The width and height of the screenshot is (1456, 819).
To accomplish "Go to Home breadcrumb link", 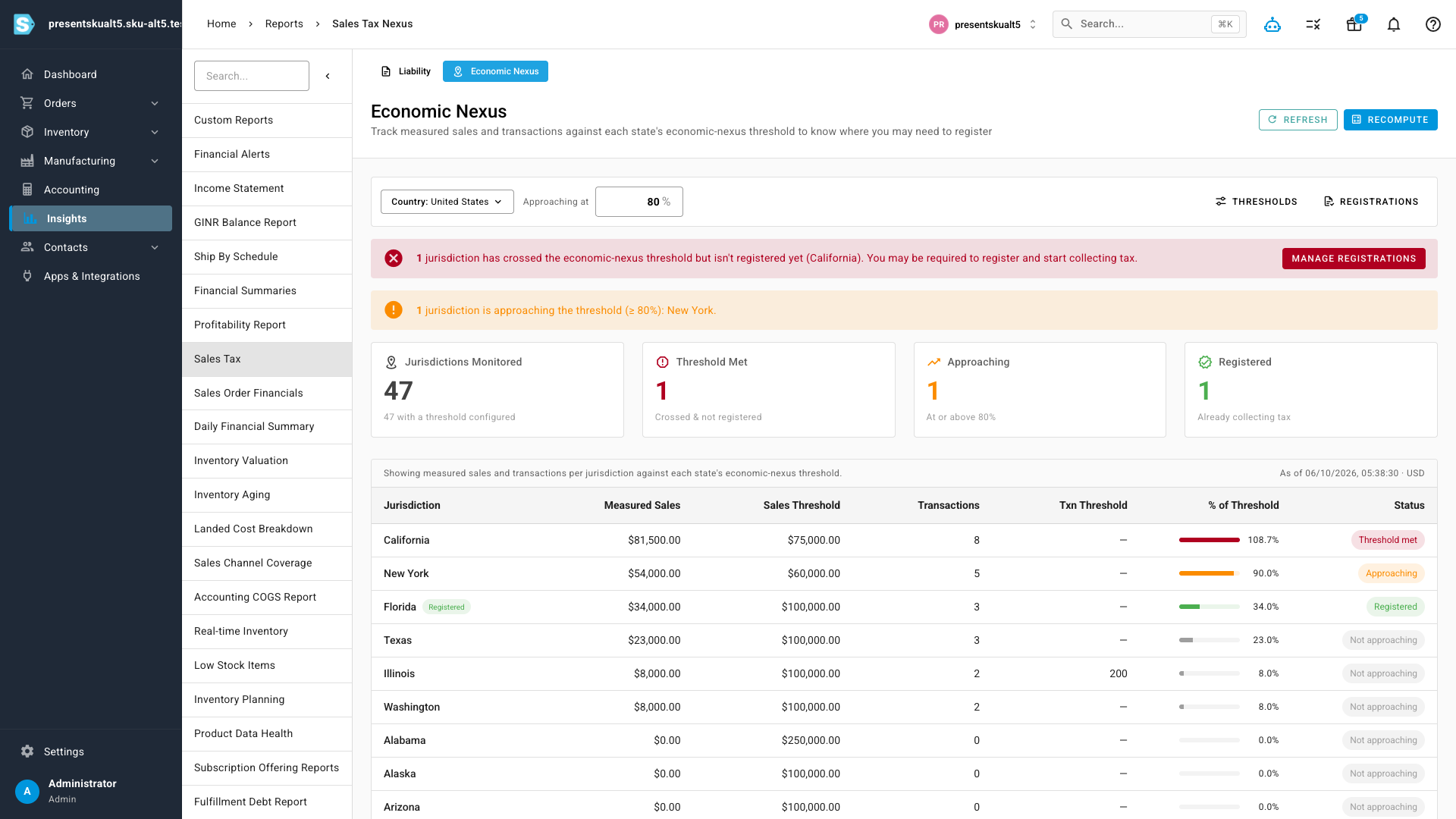I will tap(221, 24).
